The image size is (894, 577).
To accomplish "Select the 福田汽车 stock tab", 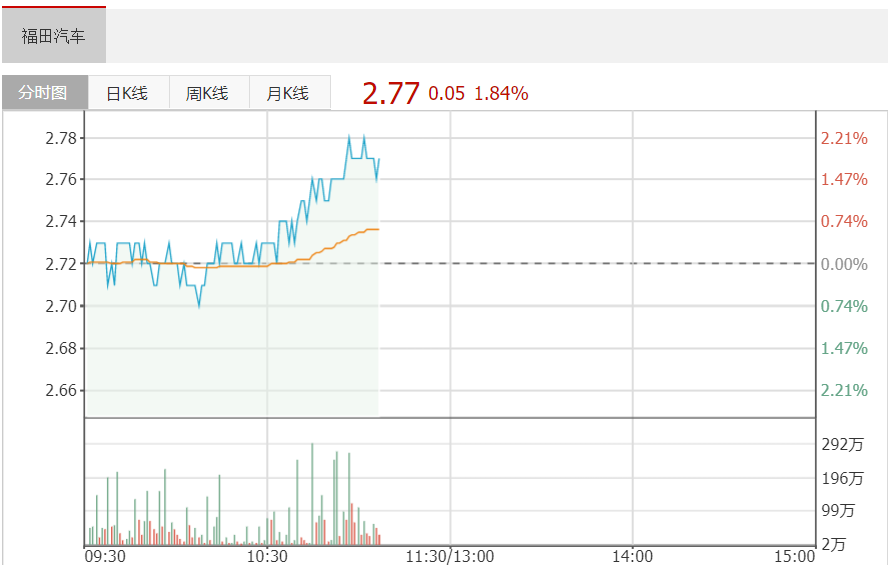I will (x=54, y=35).
